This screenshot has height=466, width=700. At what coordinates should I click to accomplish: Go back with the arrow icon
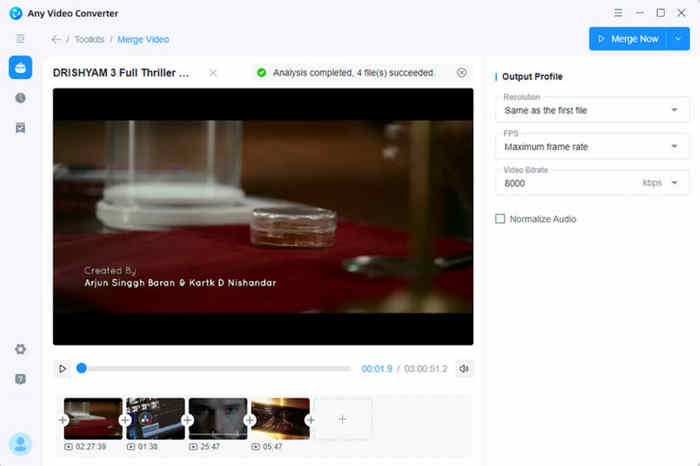point(56,39)
